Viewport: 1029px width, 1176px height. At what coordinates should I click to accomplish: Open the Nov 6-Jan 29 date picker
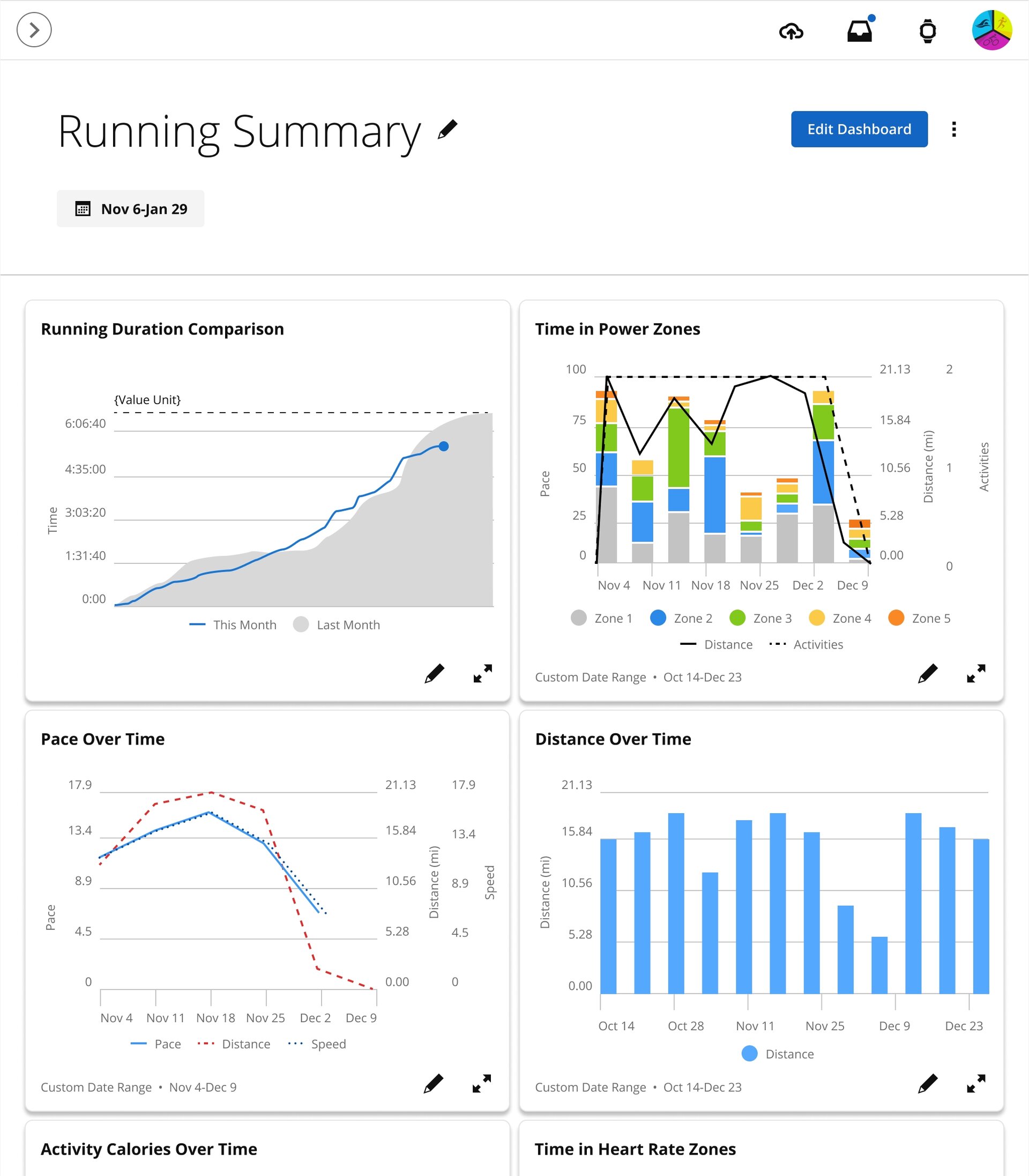click(x=130, y=209)
